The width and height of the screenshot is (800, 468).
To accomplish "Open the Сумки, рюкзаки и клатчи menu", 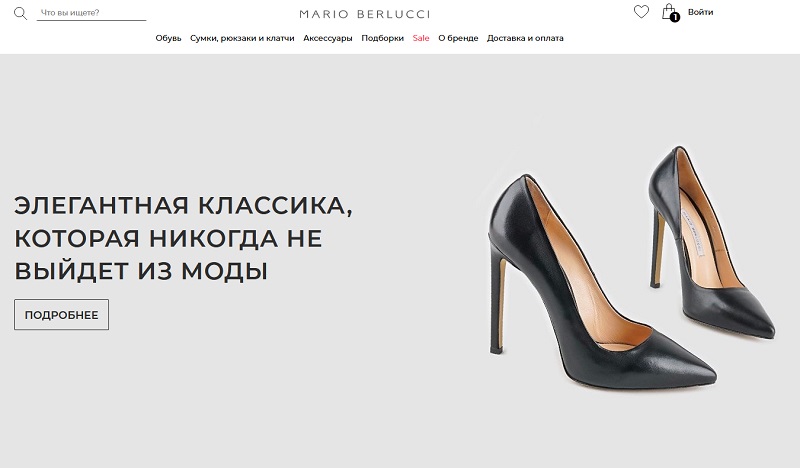I will 242,38.
